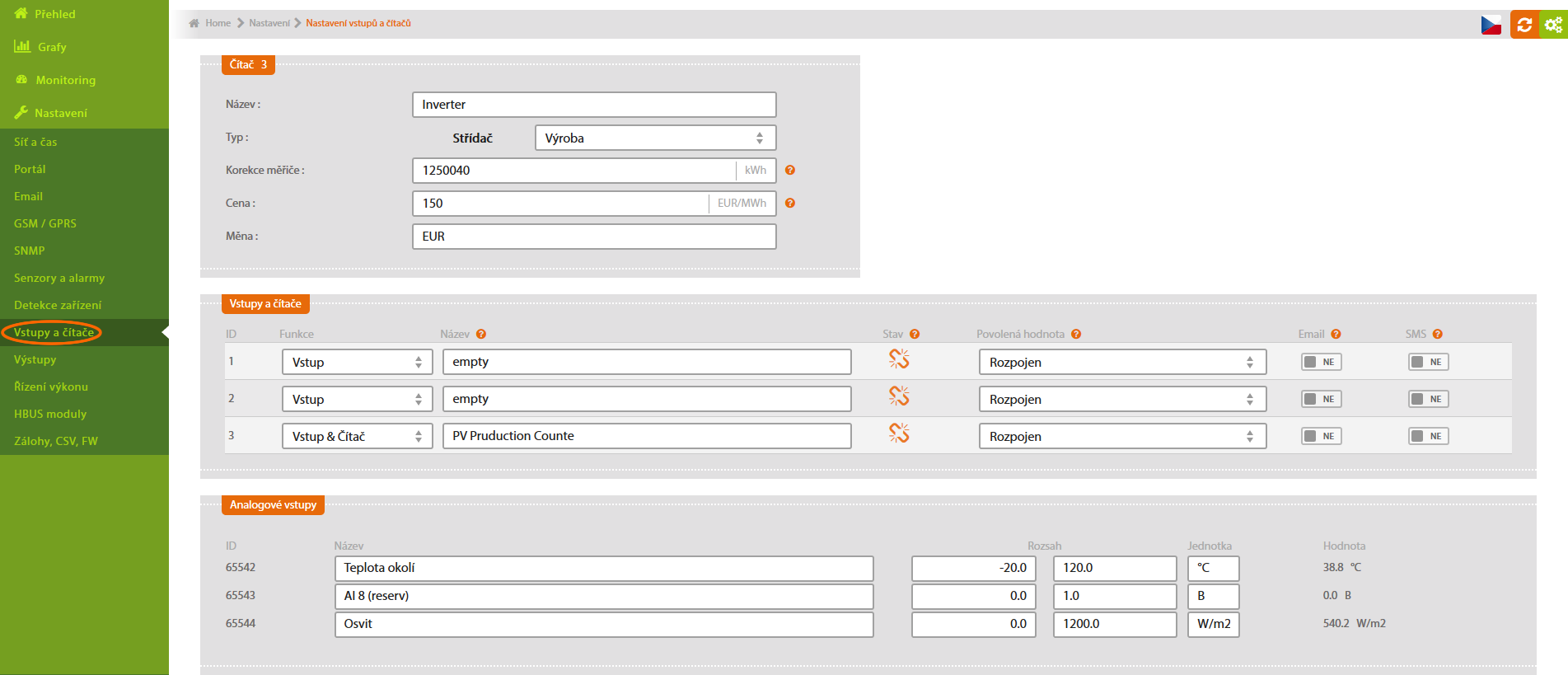The width and height of the screenshot is (1568, 675).
Task: Expand Povolená hodnota dropdown for input 2
Action: pos(1121,399)
